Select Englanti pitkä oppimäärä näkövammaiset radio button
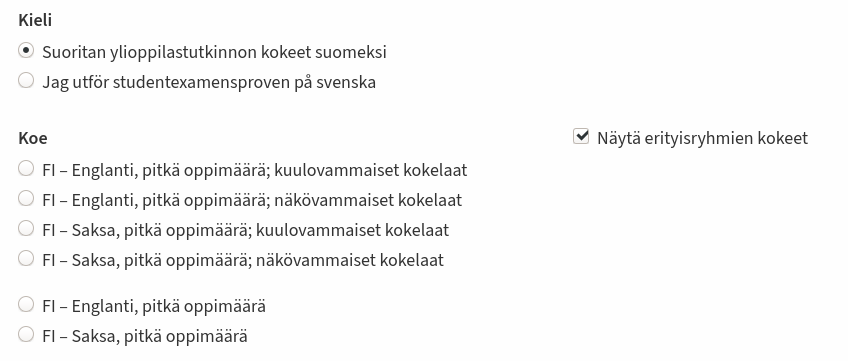The image size is (848, 361). [26, 198]
